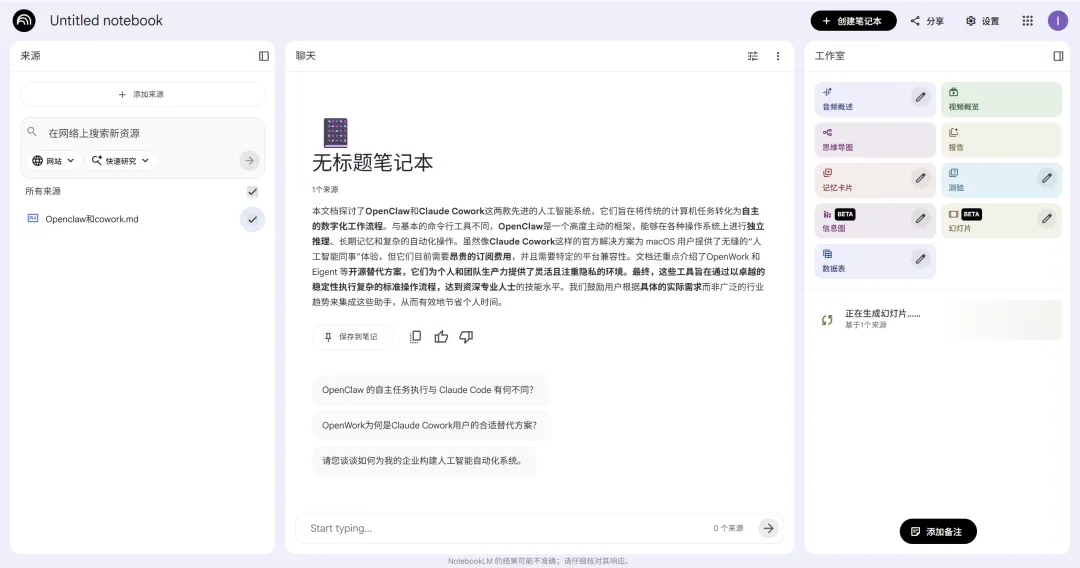The height and width of the screenshot is (568, 1080).
Task: Edit 音频概述 audio overview options
Action: pyautogui.click(x=920, y=97)
